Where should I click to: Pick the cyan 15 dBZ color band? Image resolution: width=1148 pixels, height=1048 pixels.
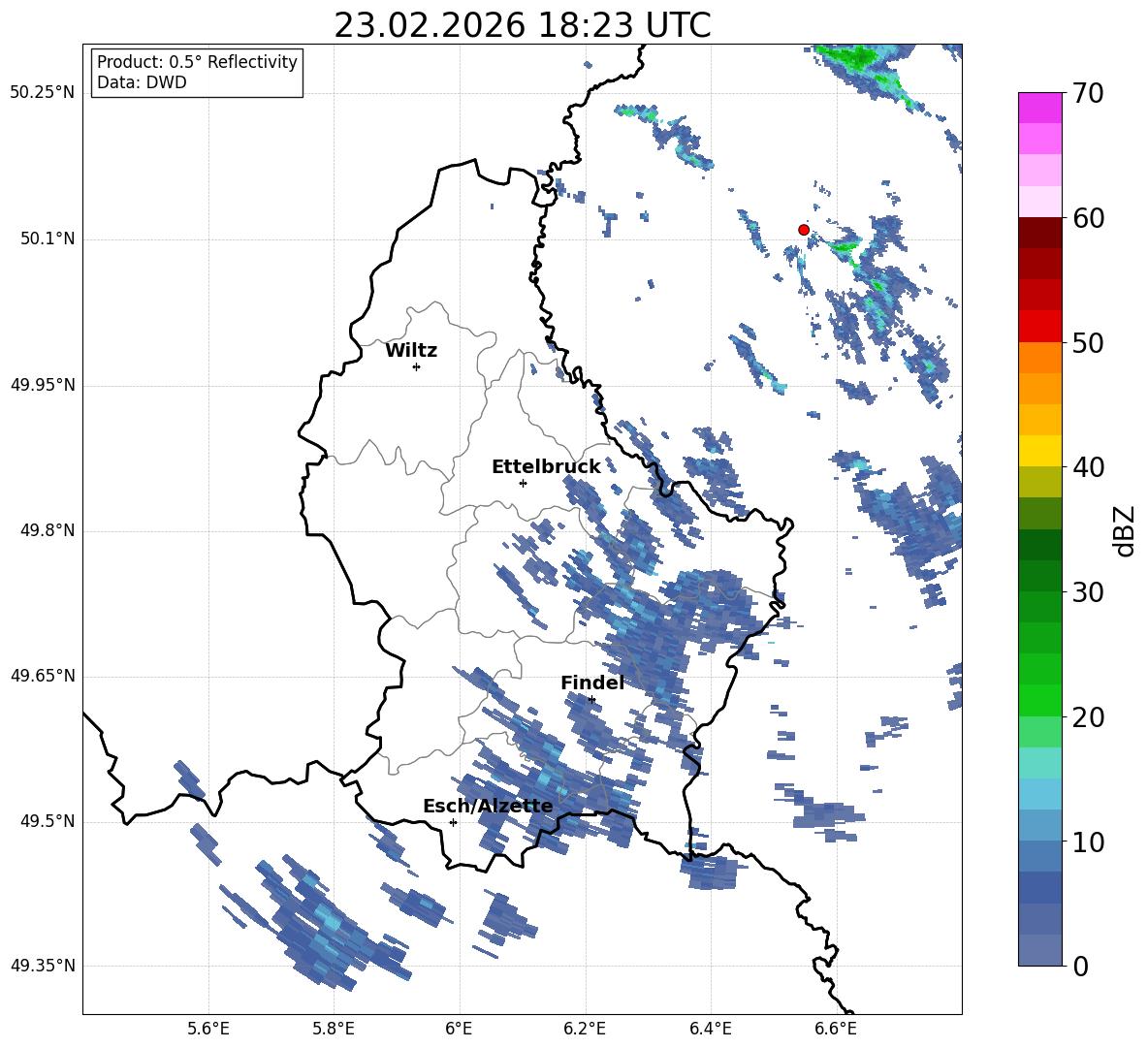[1039, 763]
